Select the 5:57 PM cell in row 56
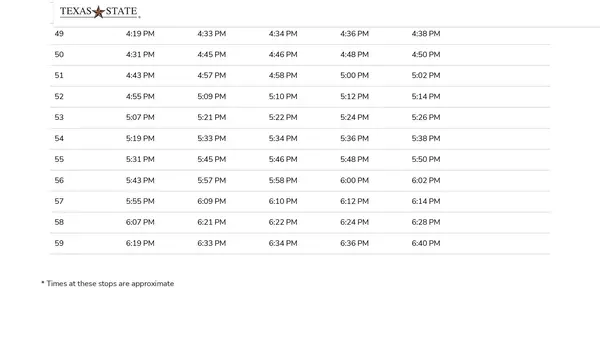The height and width of the screenshot is (364, 600). [x=212, y=180]
